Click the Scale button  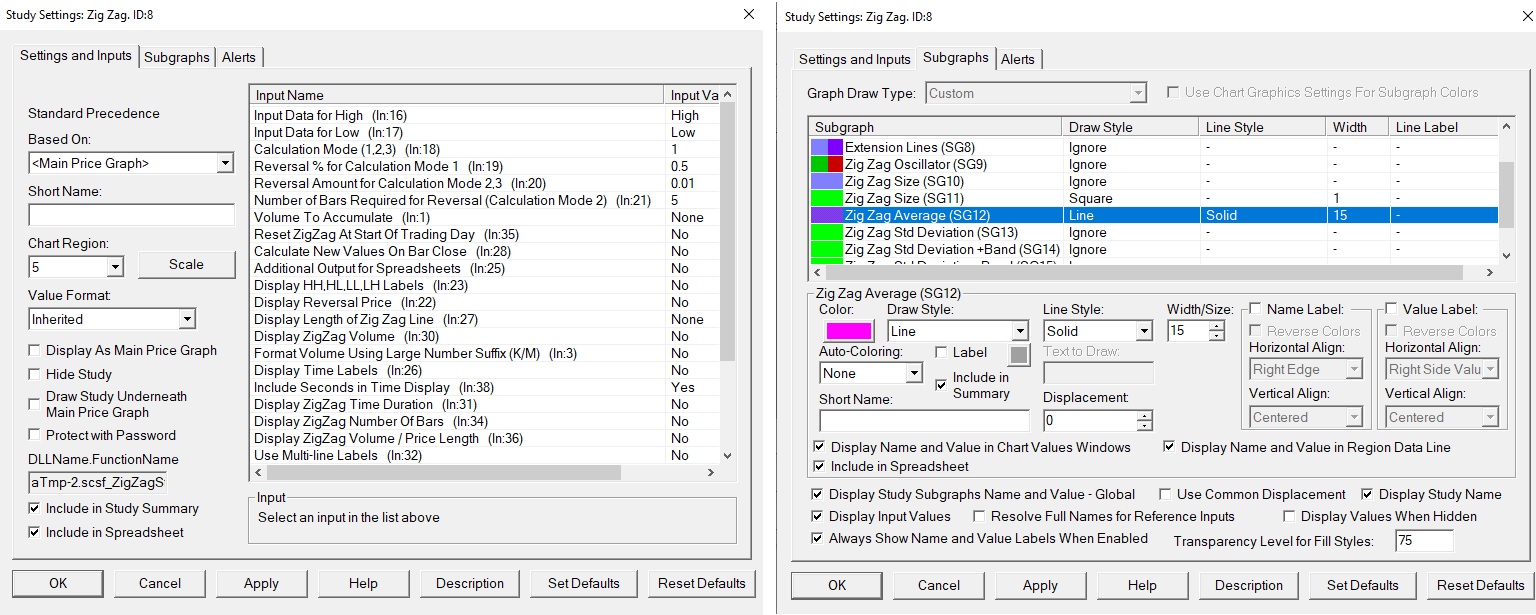pos(186,264)
